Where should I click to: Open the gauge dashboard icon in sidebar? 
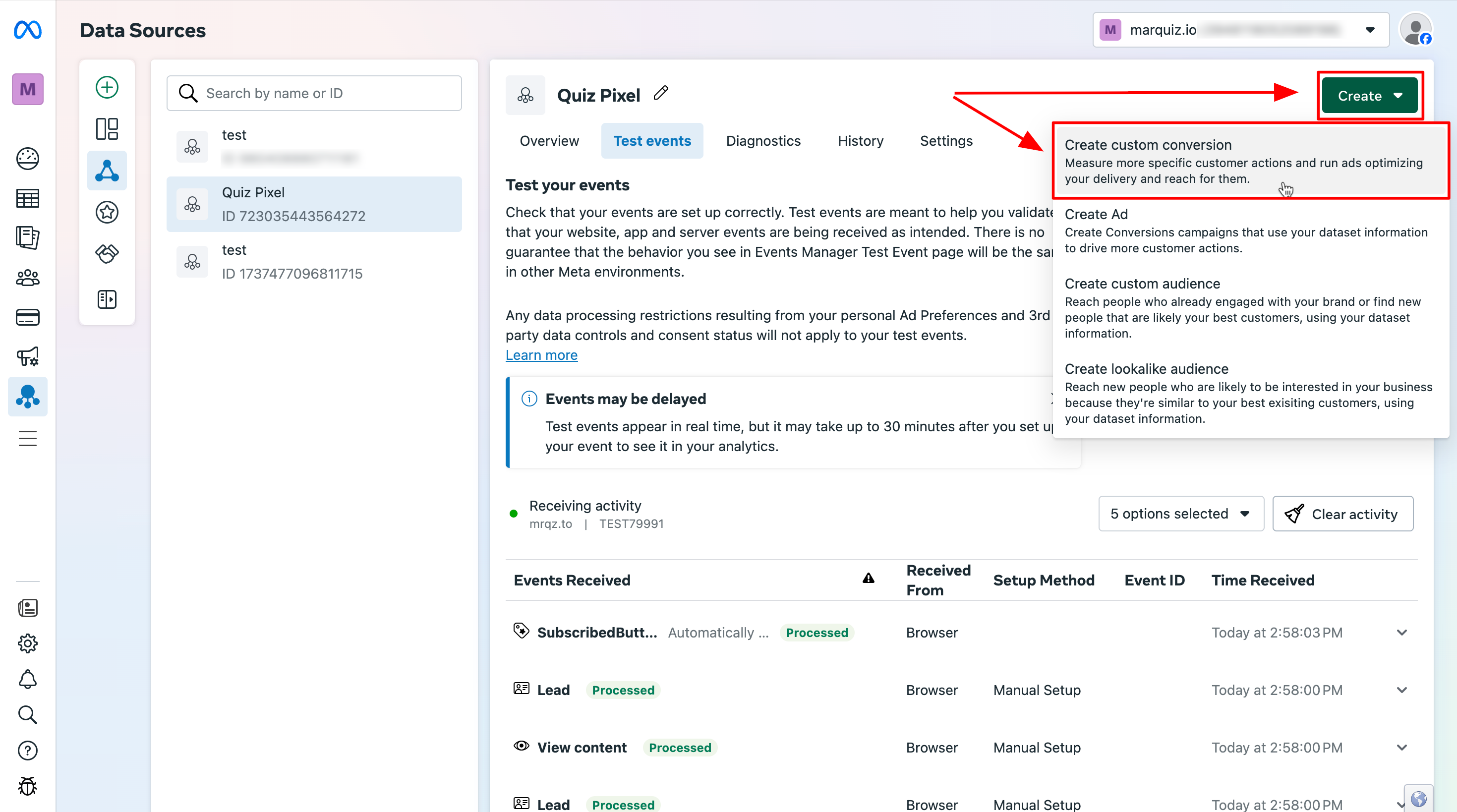click(27, 158)
